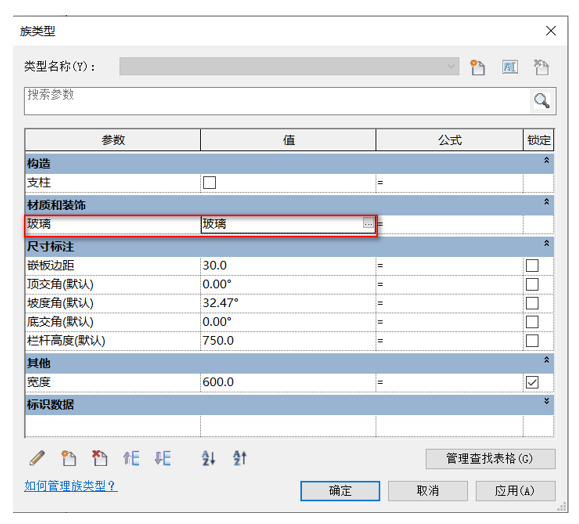Click the Move Parameter Up icon
This screenshot has height=524, width=579.
coord(131,458)
